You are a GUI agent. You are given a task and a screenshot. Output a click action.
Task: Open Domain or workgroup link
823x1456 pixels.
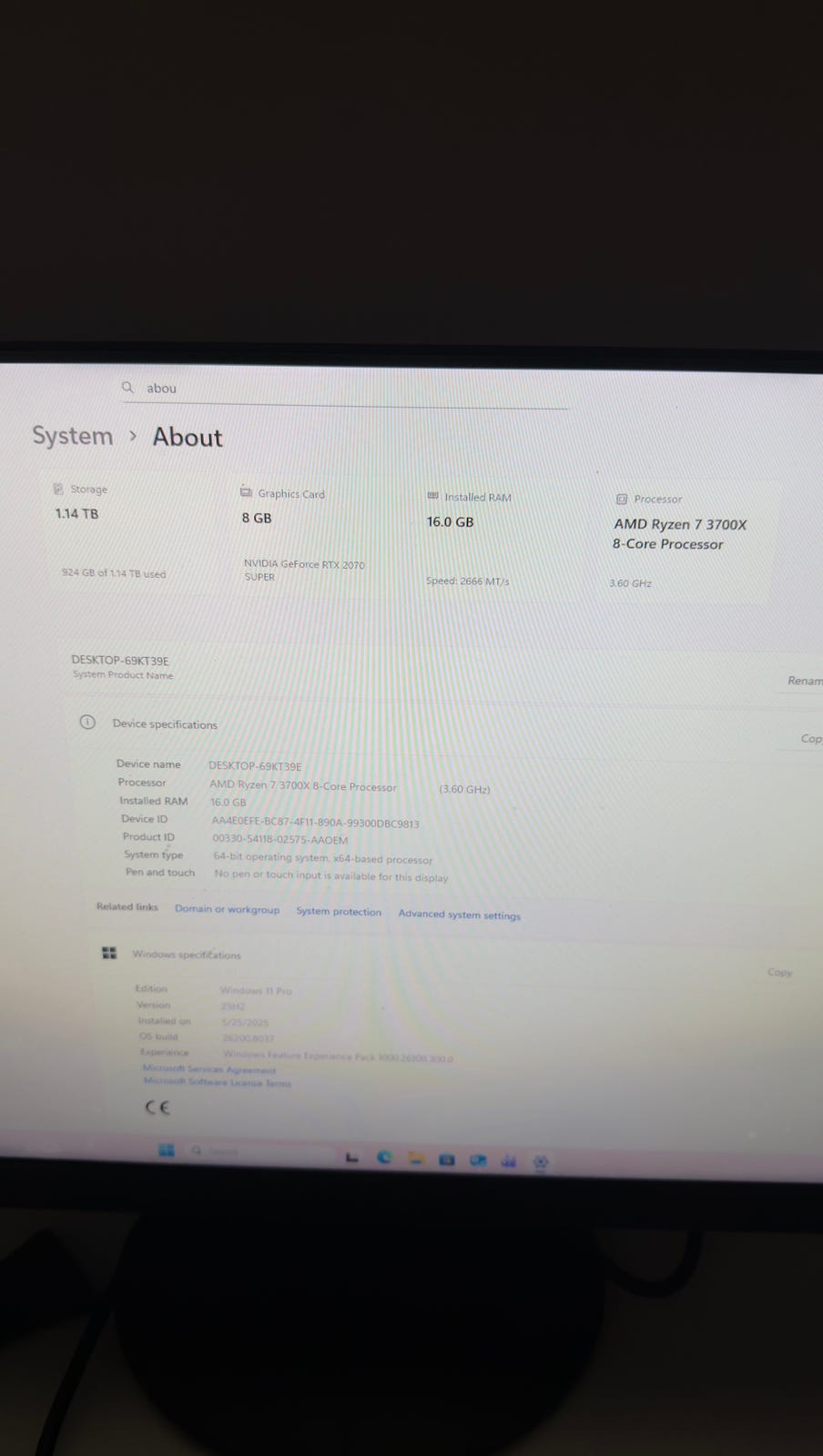(227, 909)
